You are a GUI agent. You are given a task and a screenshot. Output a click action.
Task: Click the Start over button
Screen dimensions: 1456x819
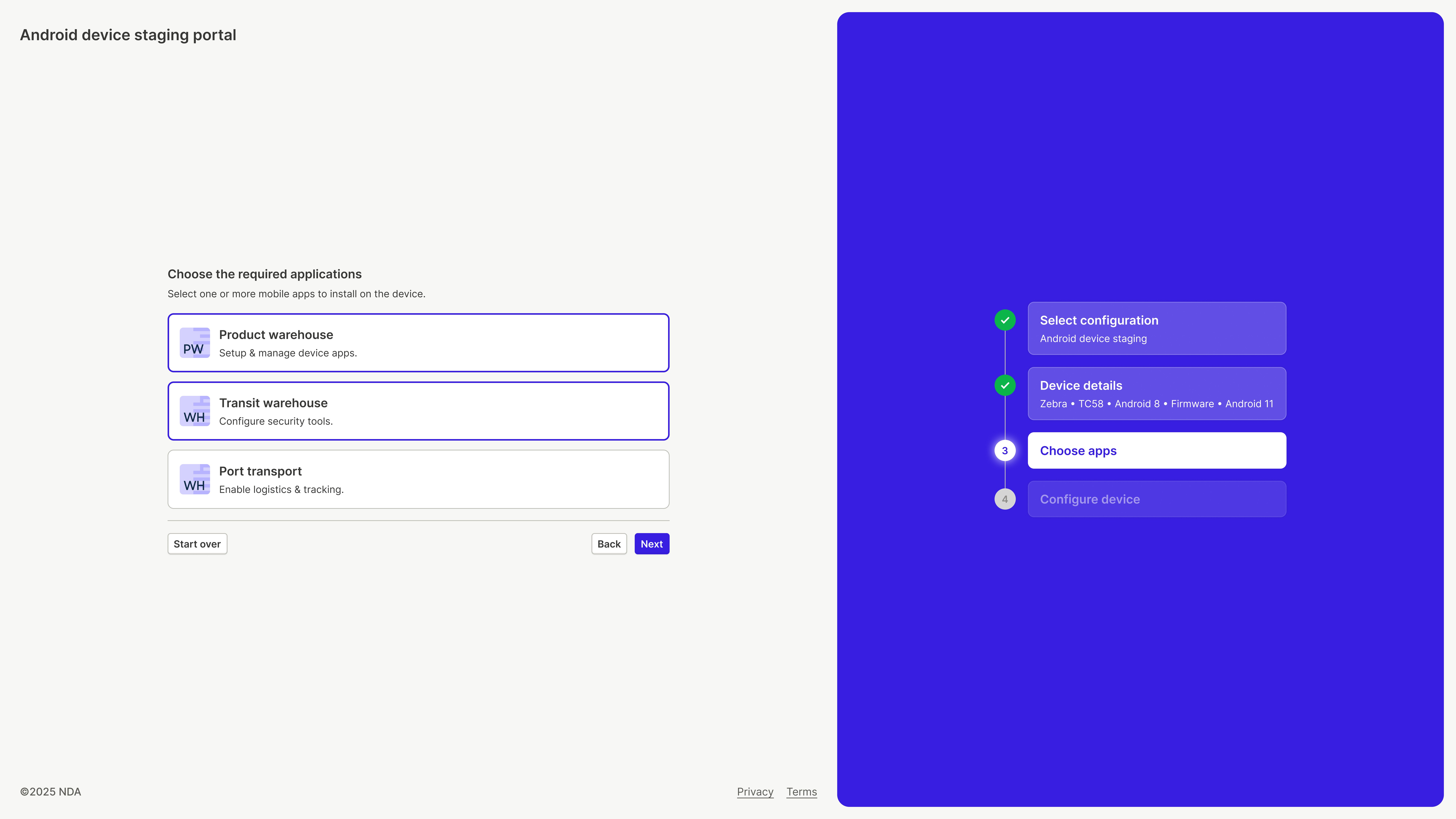197,544
